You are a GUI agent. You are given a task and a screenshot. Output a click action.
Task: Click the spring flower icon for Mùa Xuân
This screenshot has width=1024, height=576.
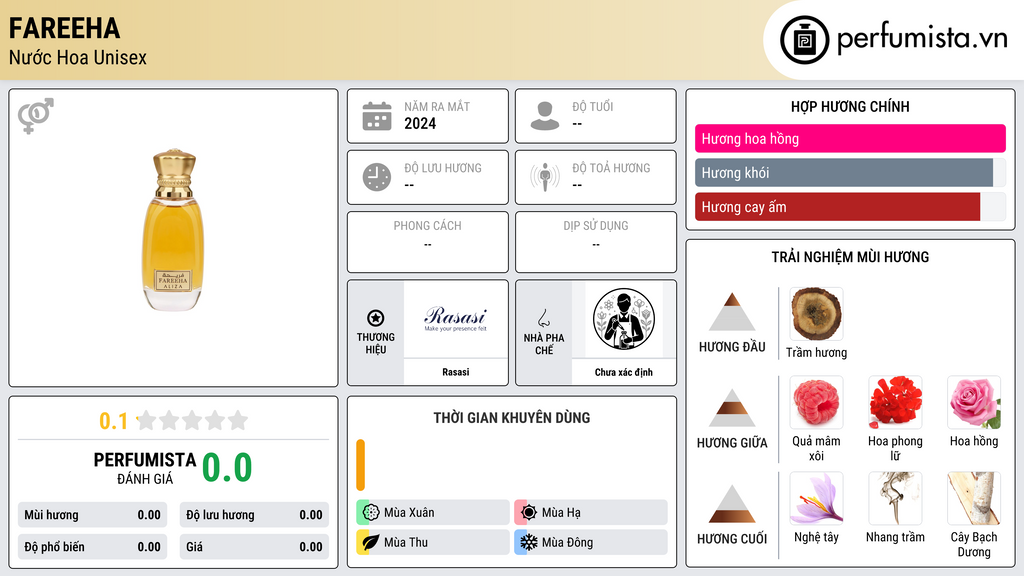point(371,513)
